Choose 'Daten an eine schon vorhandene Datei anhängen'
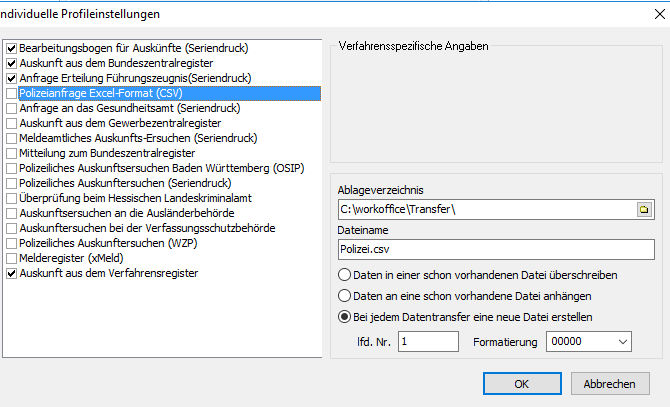This screenshot has height=407, width=670. coord(345,296)
